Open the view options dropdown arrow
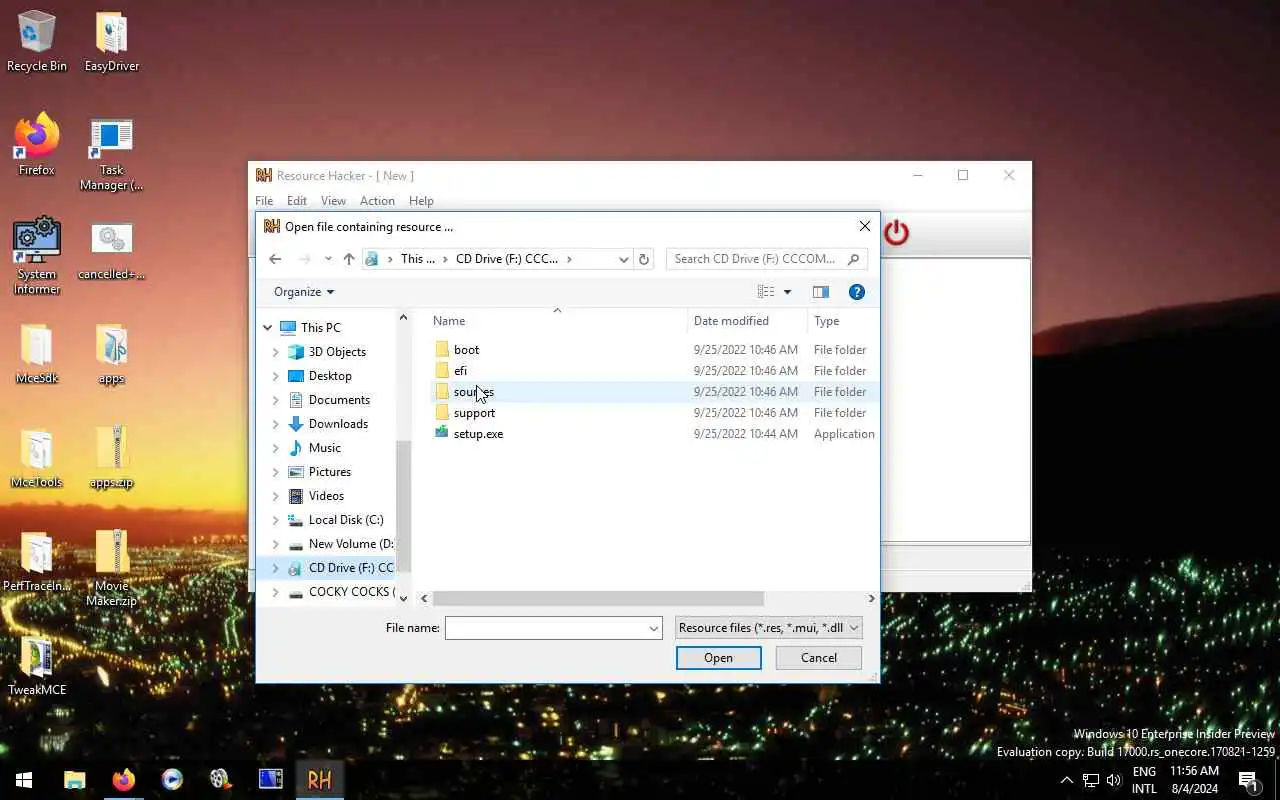The width and height of the screenshot is (1280, 800). pyautogui.click(x=787, y=292)
